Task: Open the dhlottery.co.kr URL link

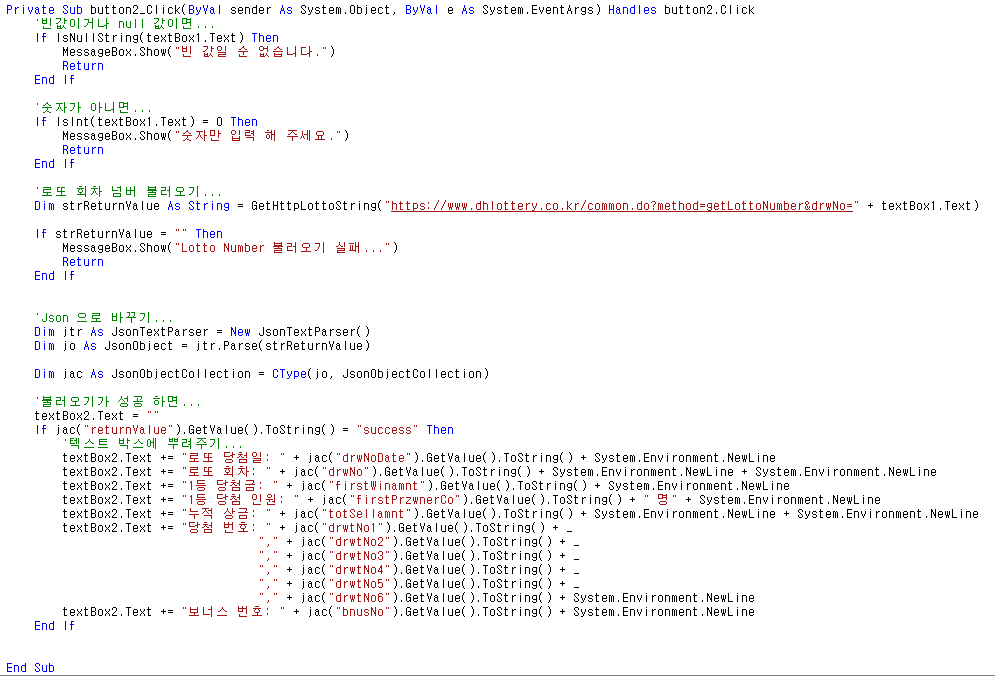Action: point(622,206)
